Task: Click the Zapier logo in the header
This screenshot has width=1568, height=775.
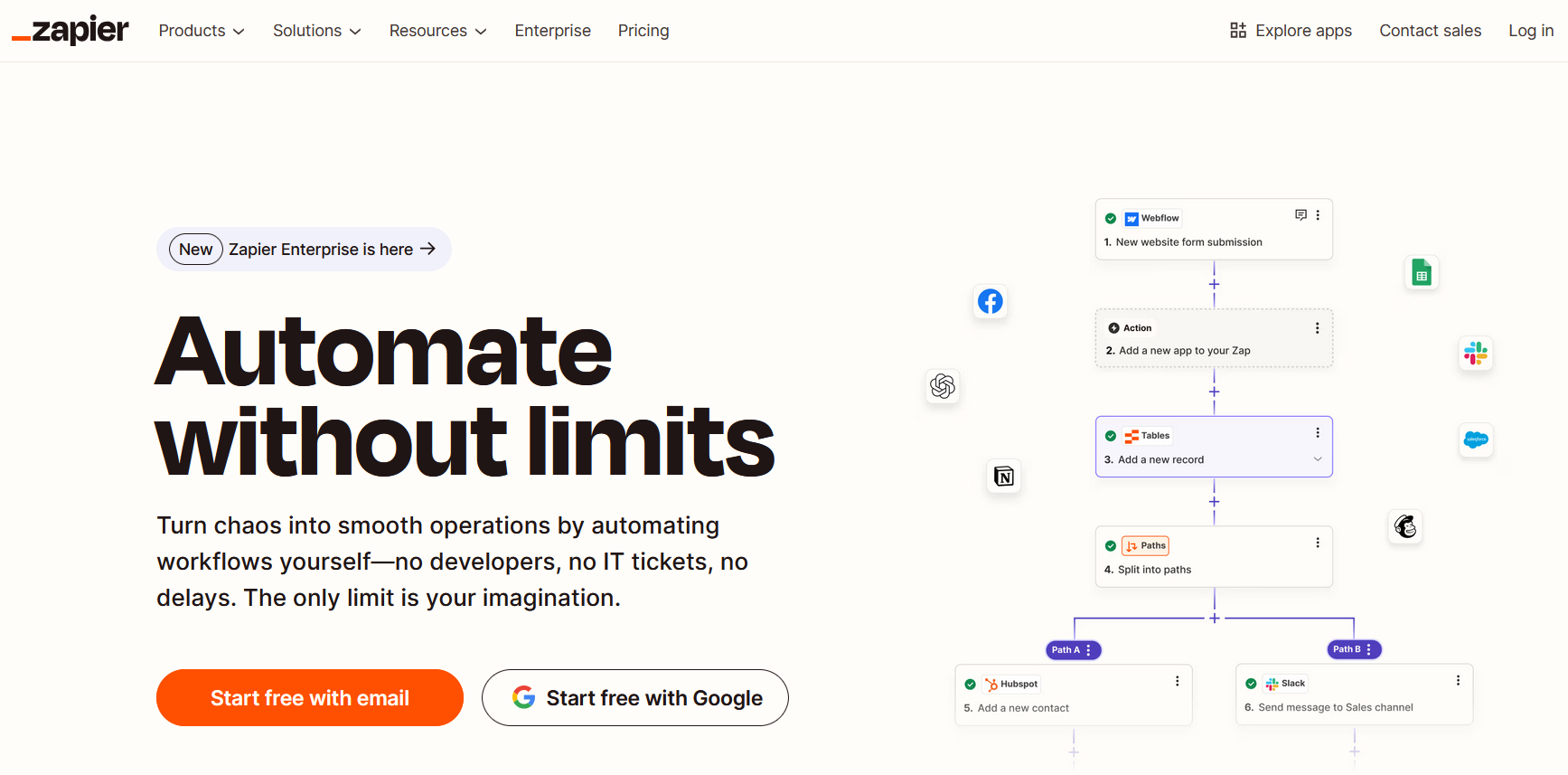Action: (x=70, y=29)
